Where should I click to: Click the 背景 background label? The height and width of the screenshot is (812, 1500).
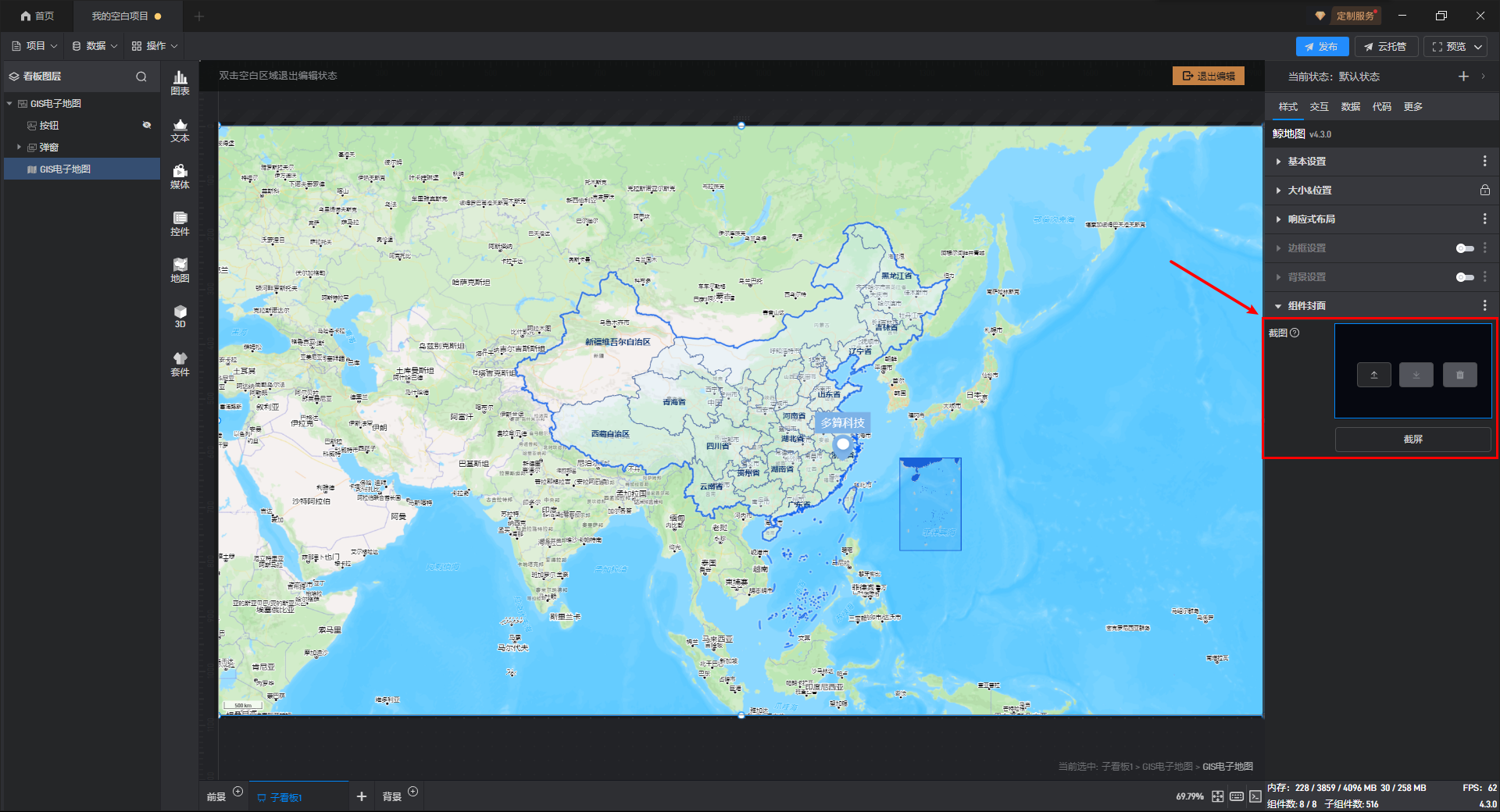392,797
